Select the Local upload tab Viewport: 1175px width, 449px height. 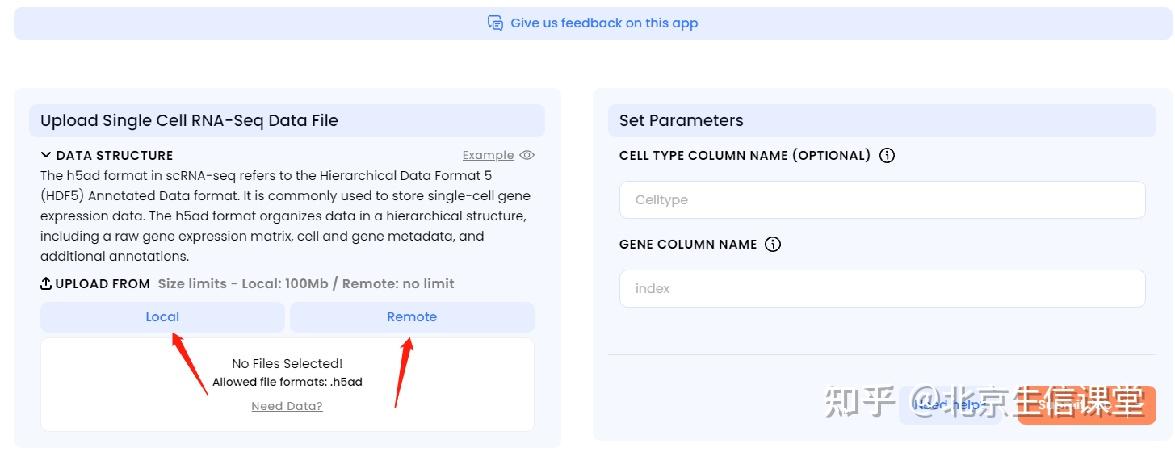(162, 317)
